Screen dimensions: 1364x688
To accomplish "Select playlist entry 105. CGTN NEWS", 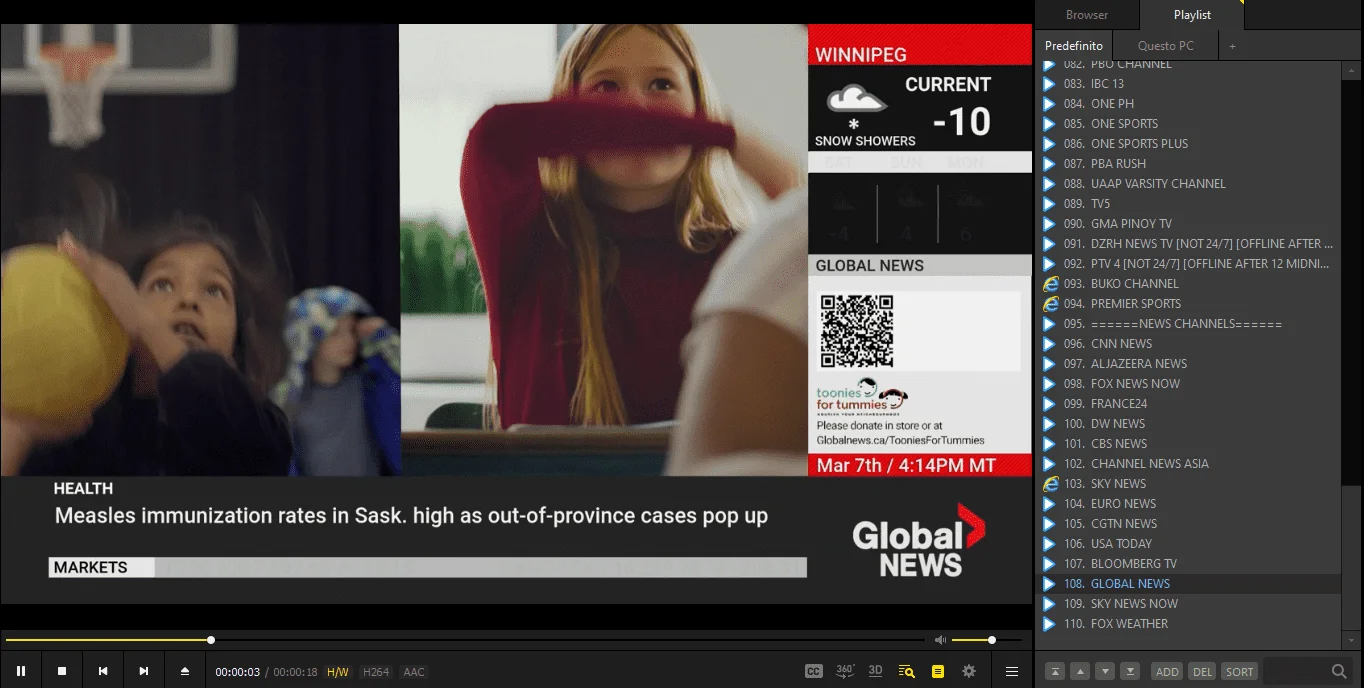I will [x=1189, y=524].
